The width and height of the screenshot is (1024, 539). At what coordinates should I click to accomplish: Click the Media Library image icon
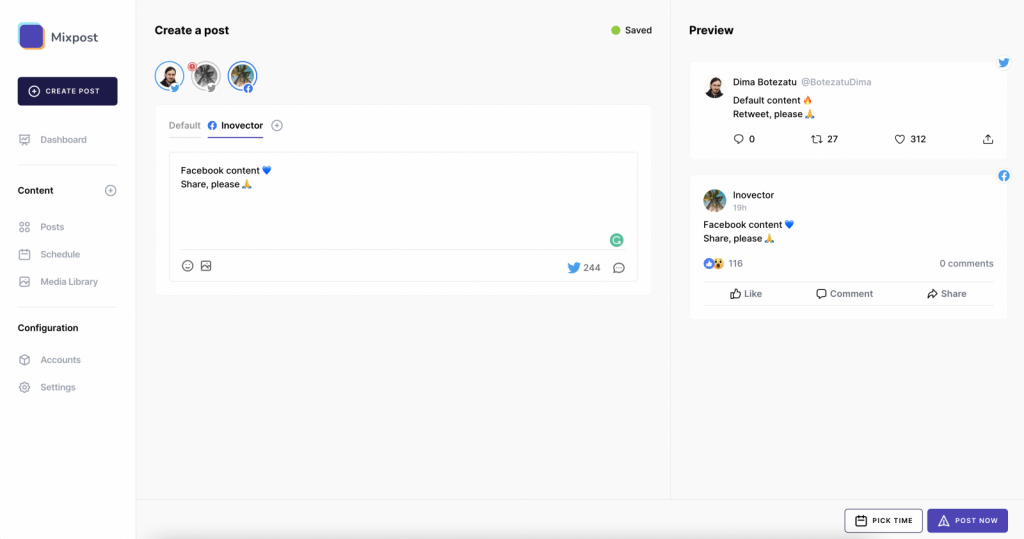pyautogui.click(x=25, y=282)
